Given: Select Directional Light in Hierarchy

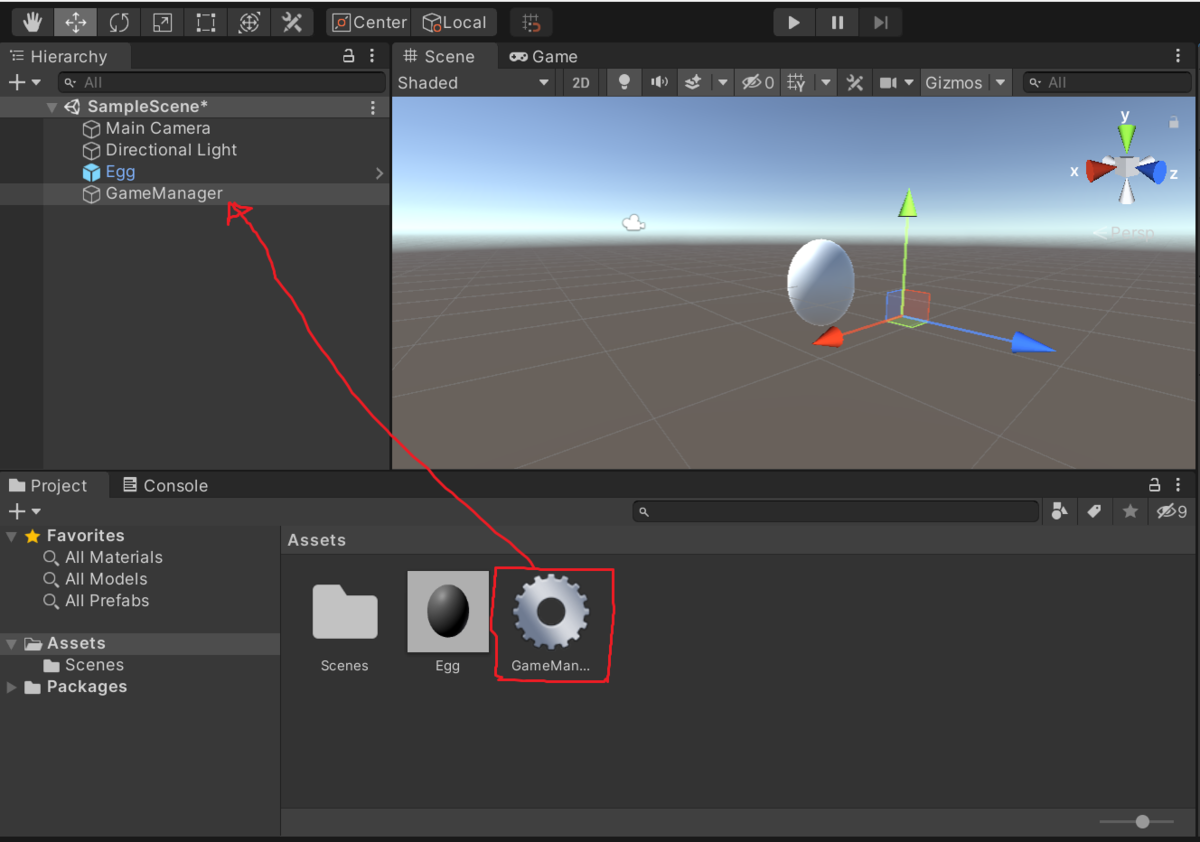Looking at the screenshot, I should [159, 150].
